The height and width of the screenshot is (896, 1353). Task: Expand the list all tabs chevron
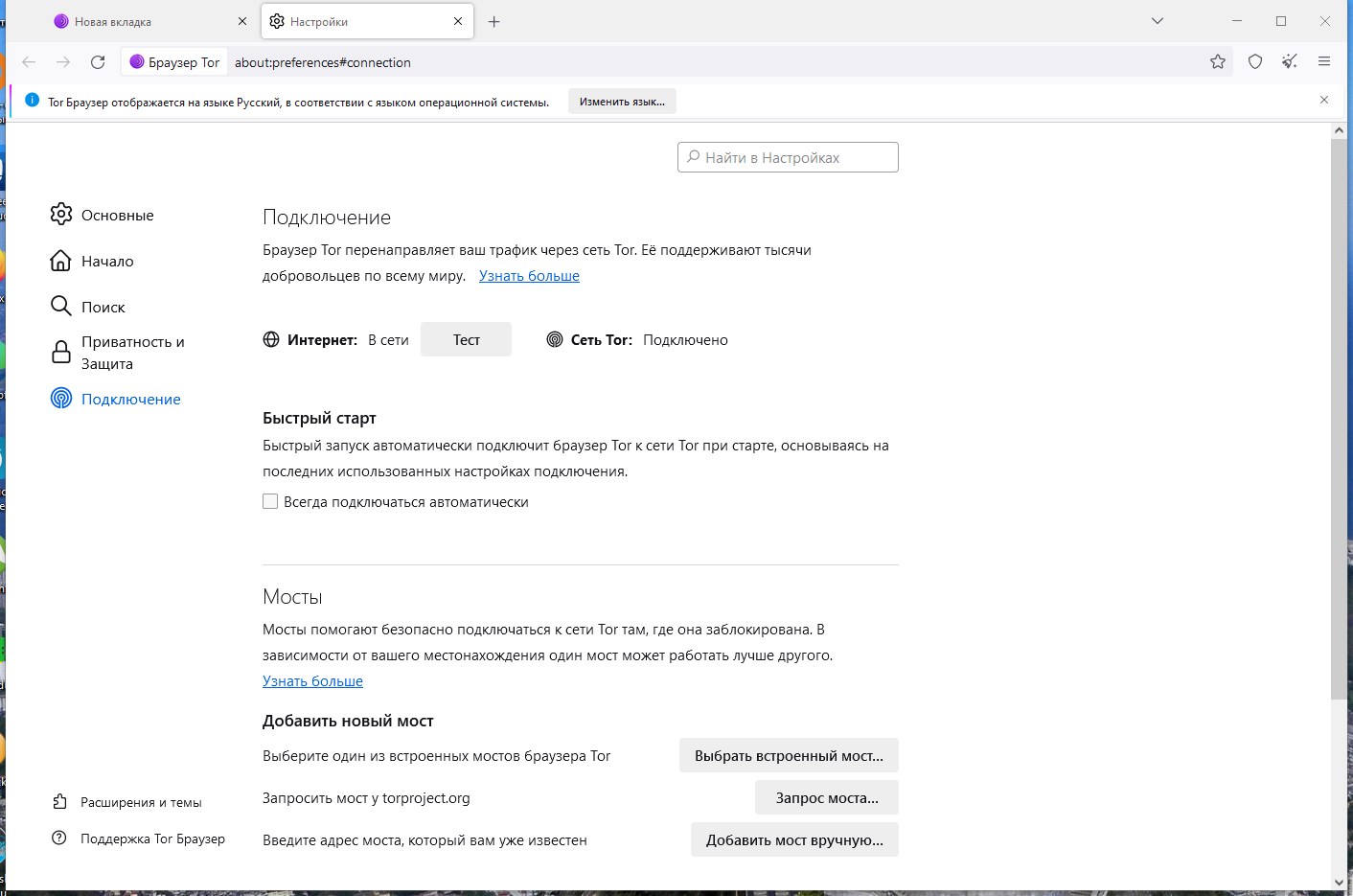(x=1158, y=21)
